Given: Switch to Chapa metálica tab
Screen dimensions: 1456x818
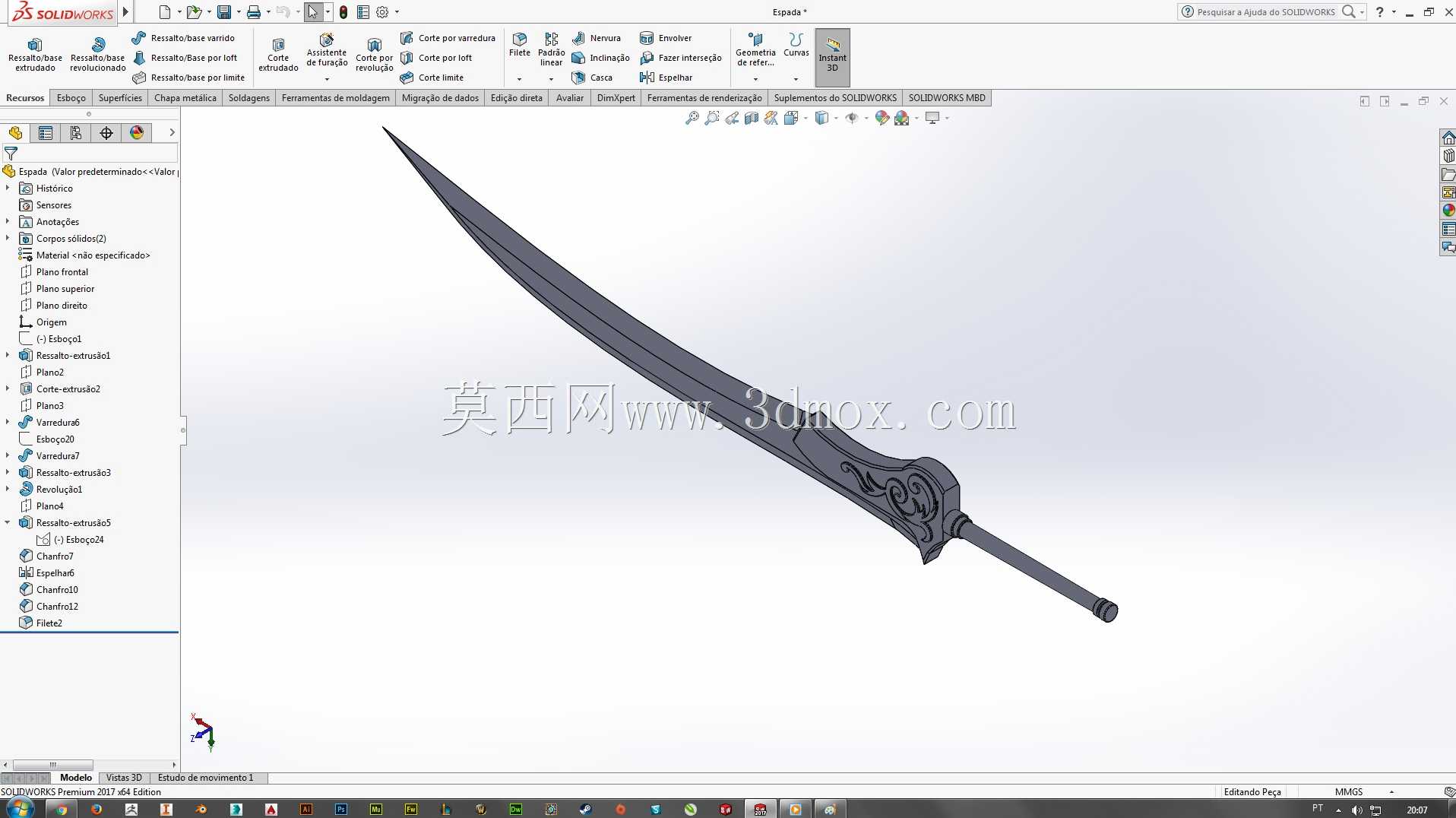Looking at the screenshot, I should 185,98.
